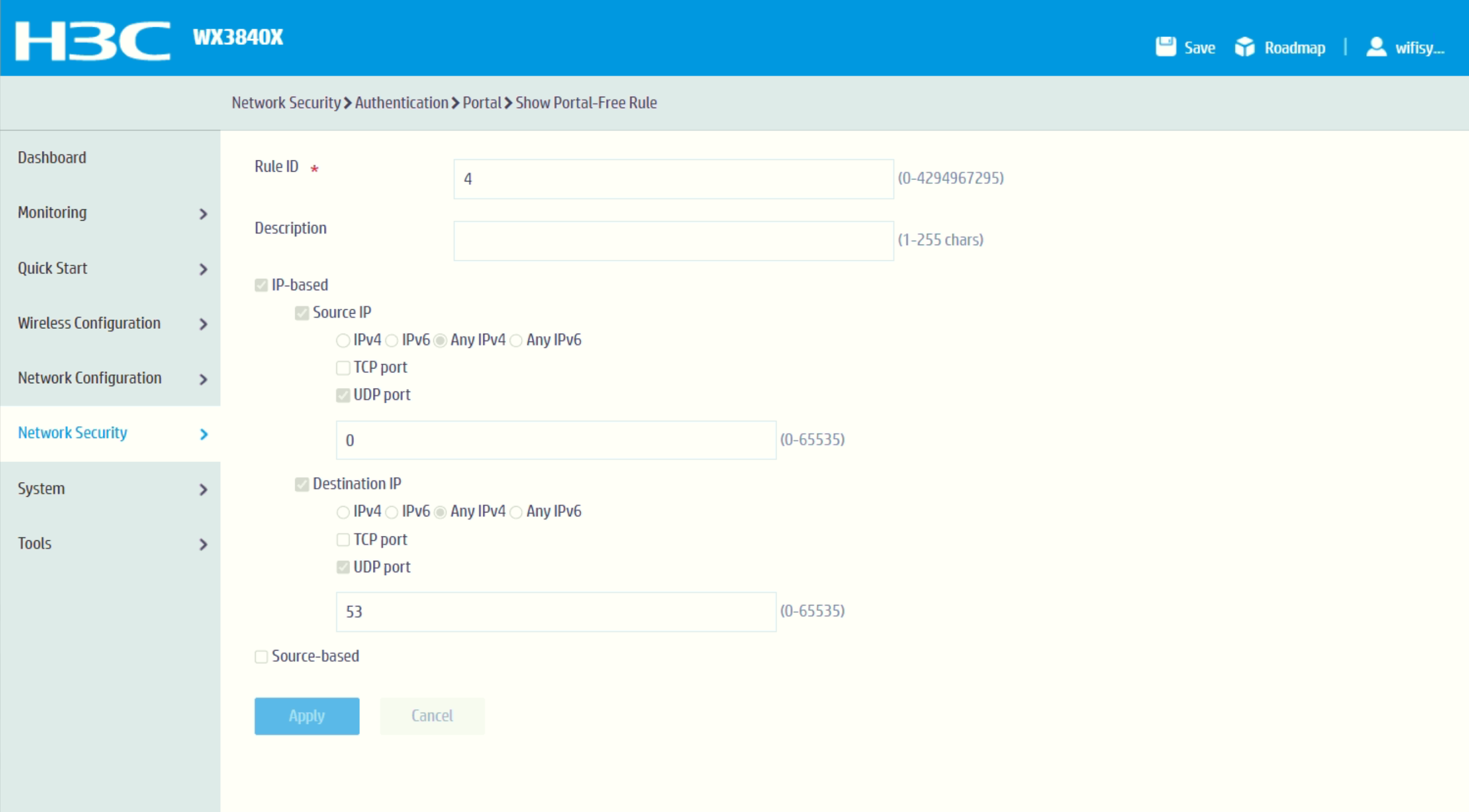Expand the Monitoring menu chevron

[203, 214]
